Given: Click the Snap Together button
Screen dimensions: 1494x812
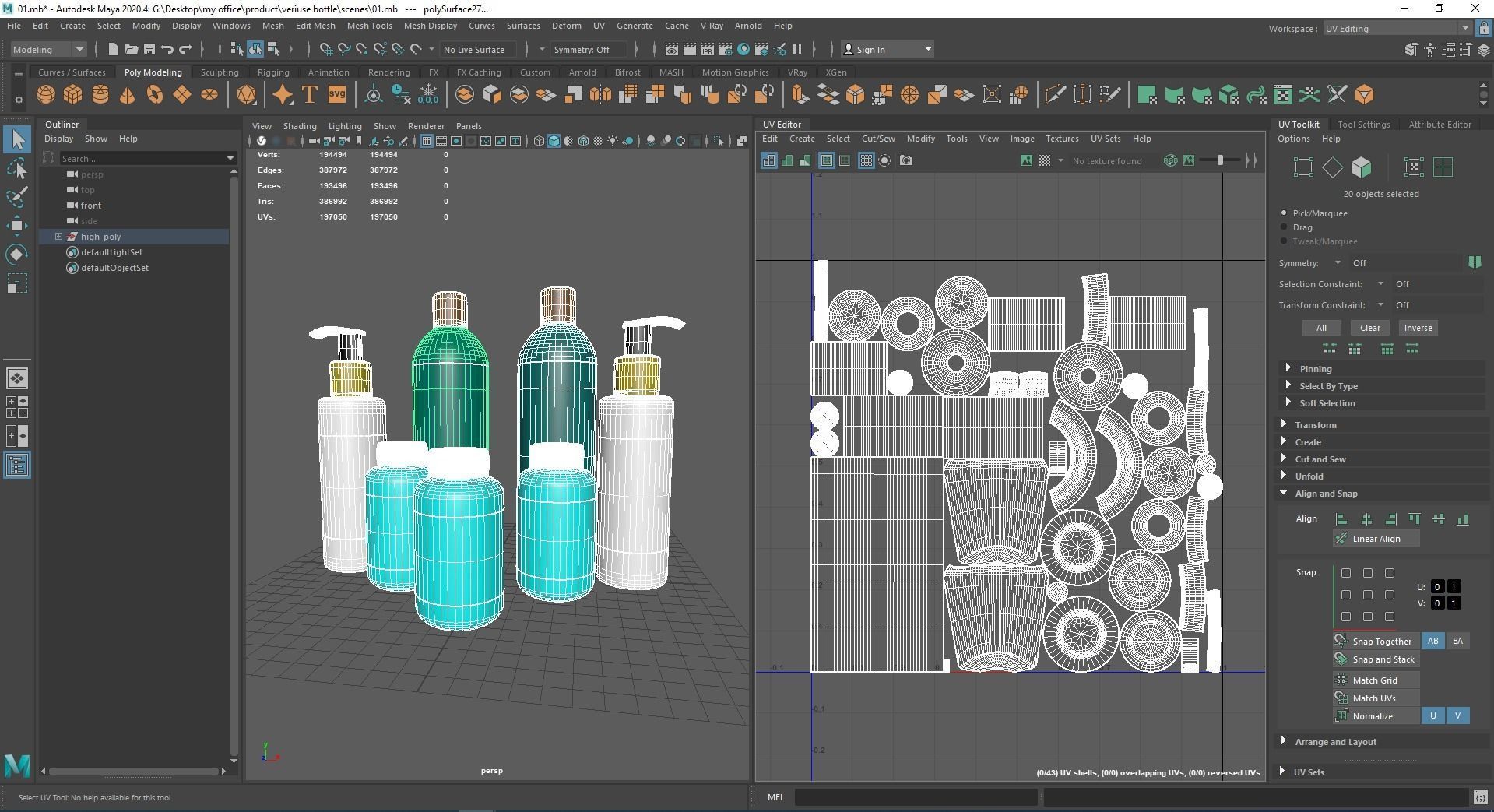Looking at the screenshot, I should 1376,642.
